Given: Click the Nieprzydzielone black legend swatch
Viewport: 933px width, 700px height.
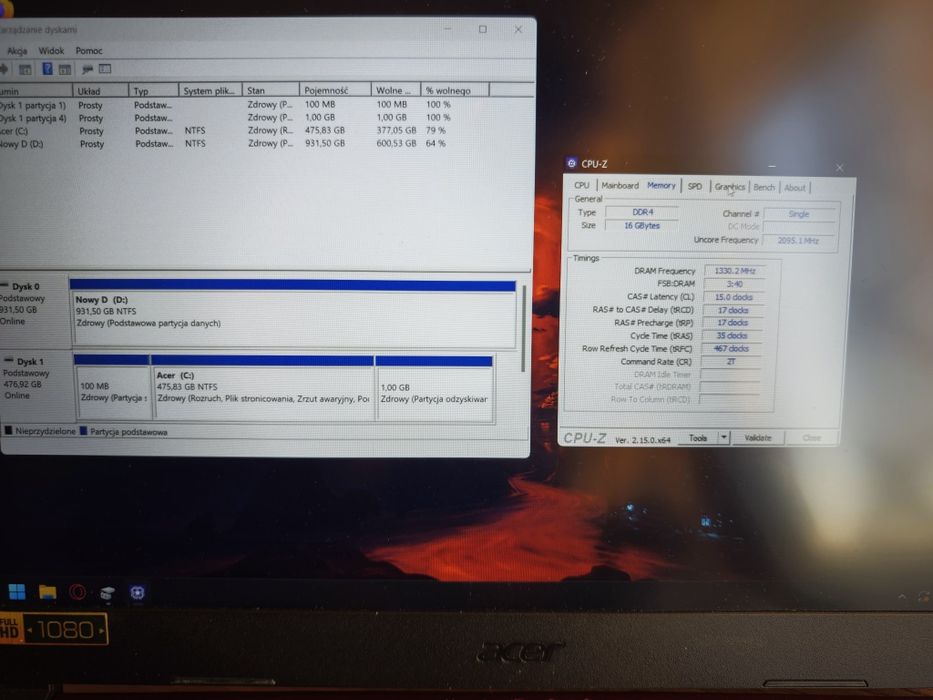Looking at the screenshot, I should [x=8, y=430].
